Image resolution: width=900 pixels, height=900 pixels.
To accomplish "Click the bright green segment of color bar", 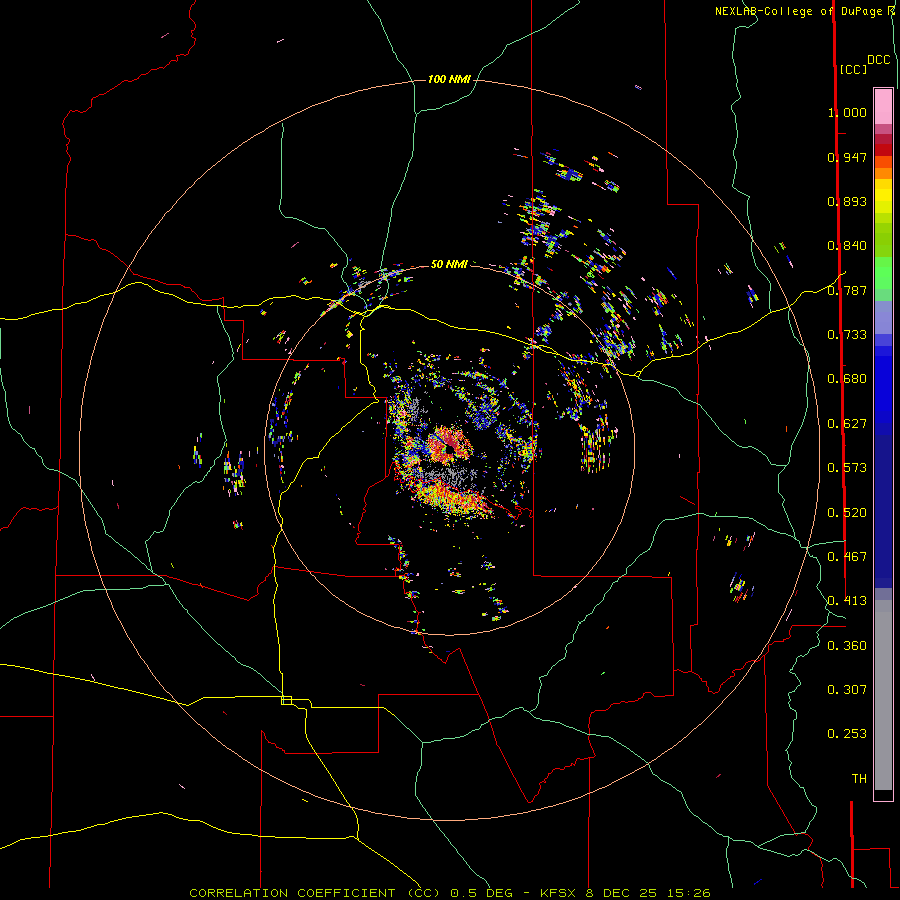I will coord(883,273).
